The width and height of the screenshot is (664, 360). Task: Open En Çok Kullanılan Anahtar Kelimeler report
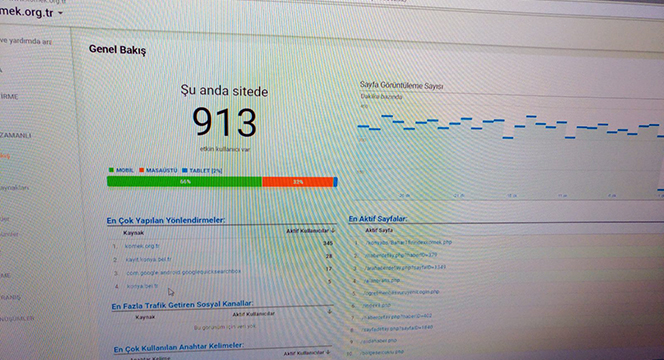(178, 347)
